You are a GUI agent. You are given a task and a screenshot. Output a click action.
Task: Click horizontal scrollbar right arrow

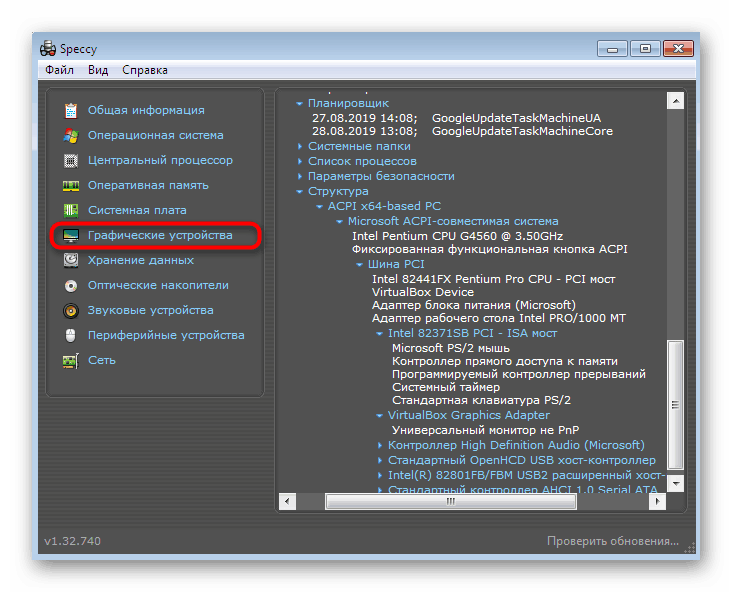click(657, 502)
